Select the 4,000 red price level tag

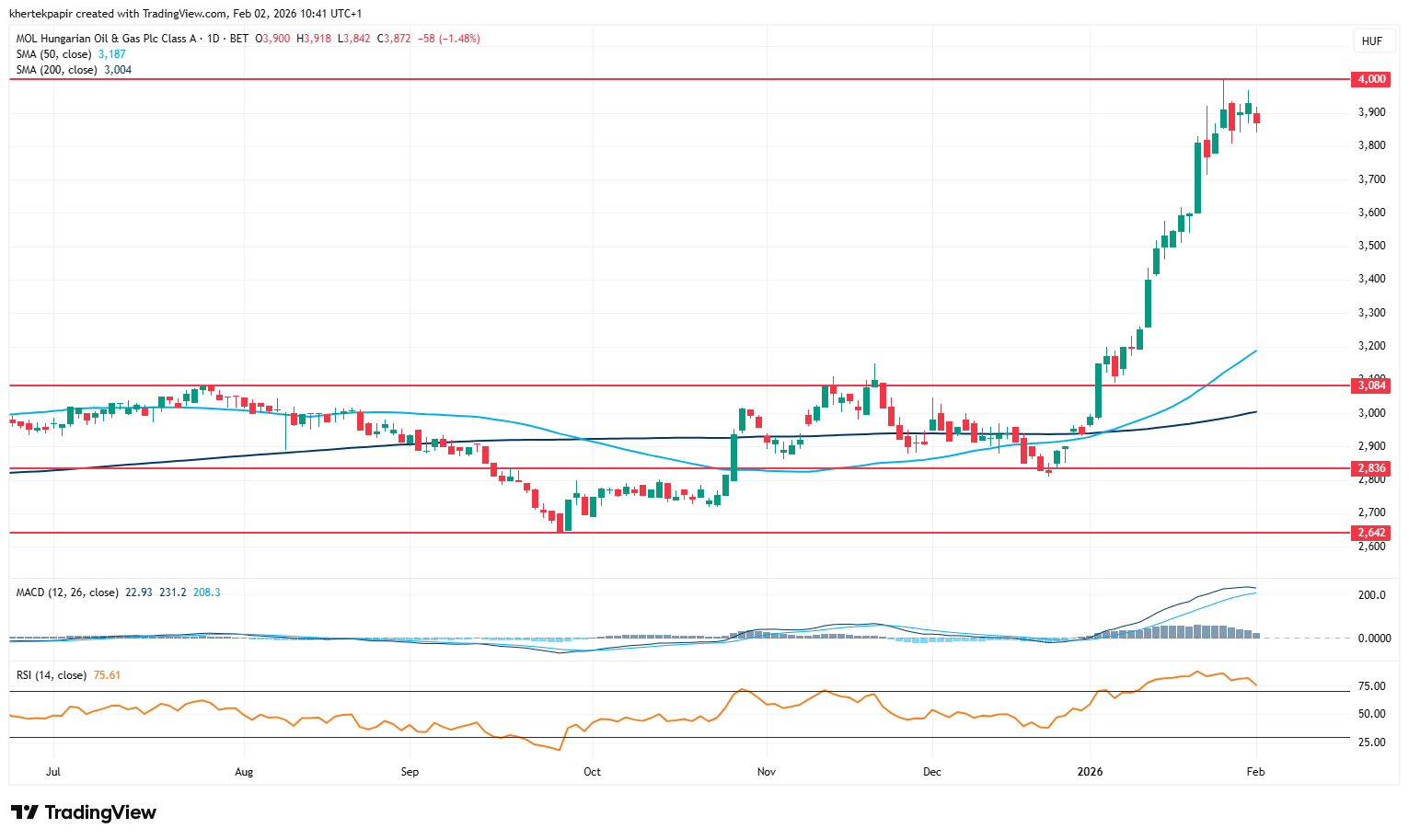[x=1371, y=79]
